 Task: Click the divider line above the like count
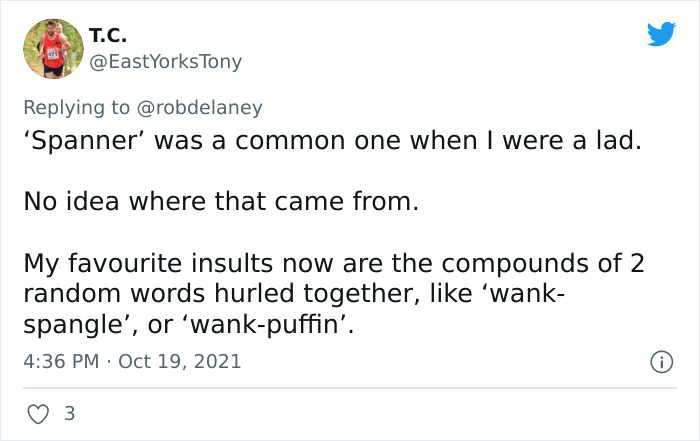350,388
